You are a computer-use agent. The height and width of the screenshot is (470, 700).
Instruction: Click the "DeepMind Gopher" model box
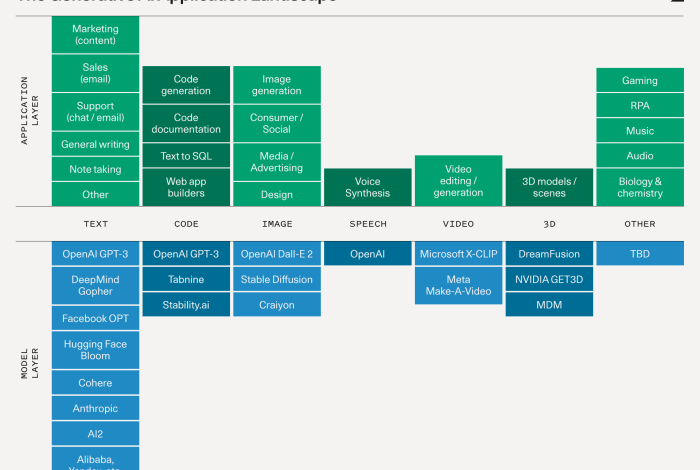click(x=96, y=286)
